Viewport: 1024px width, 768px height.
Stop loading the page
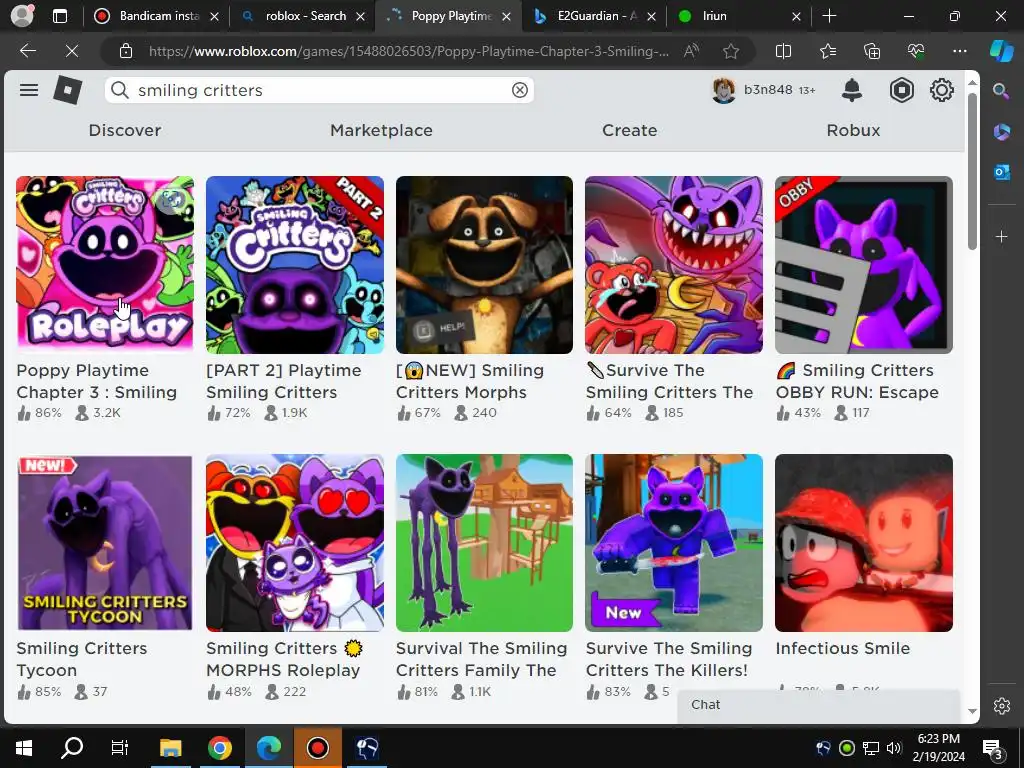(72, 51)
